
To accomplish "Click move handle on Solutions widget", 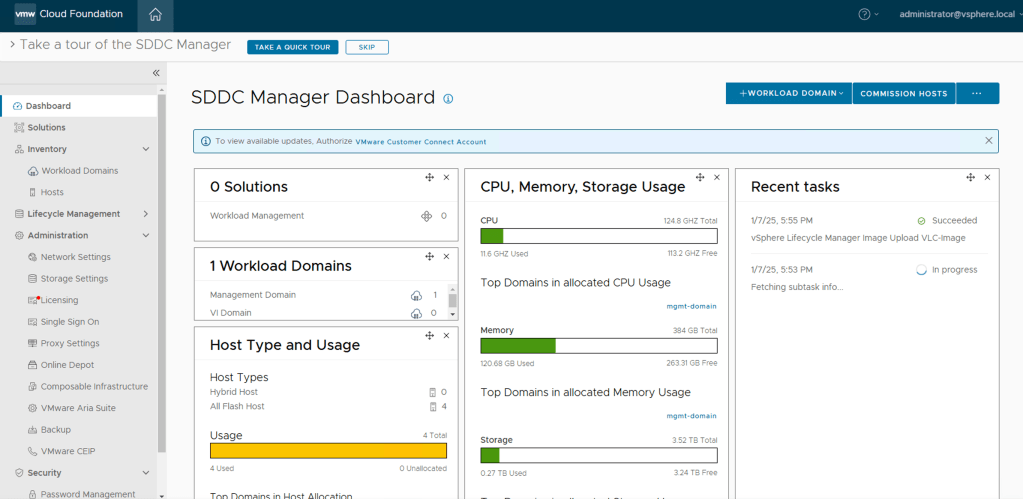I will pos(429,177).
